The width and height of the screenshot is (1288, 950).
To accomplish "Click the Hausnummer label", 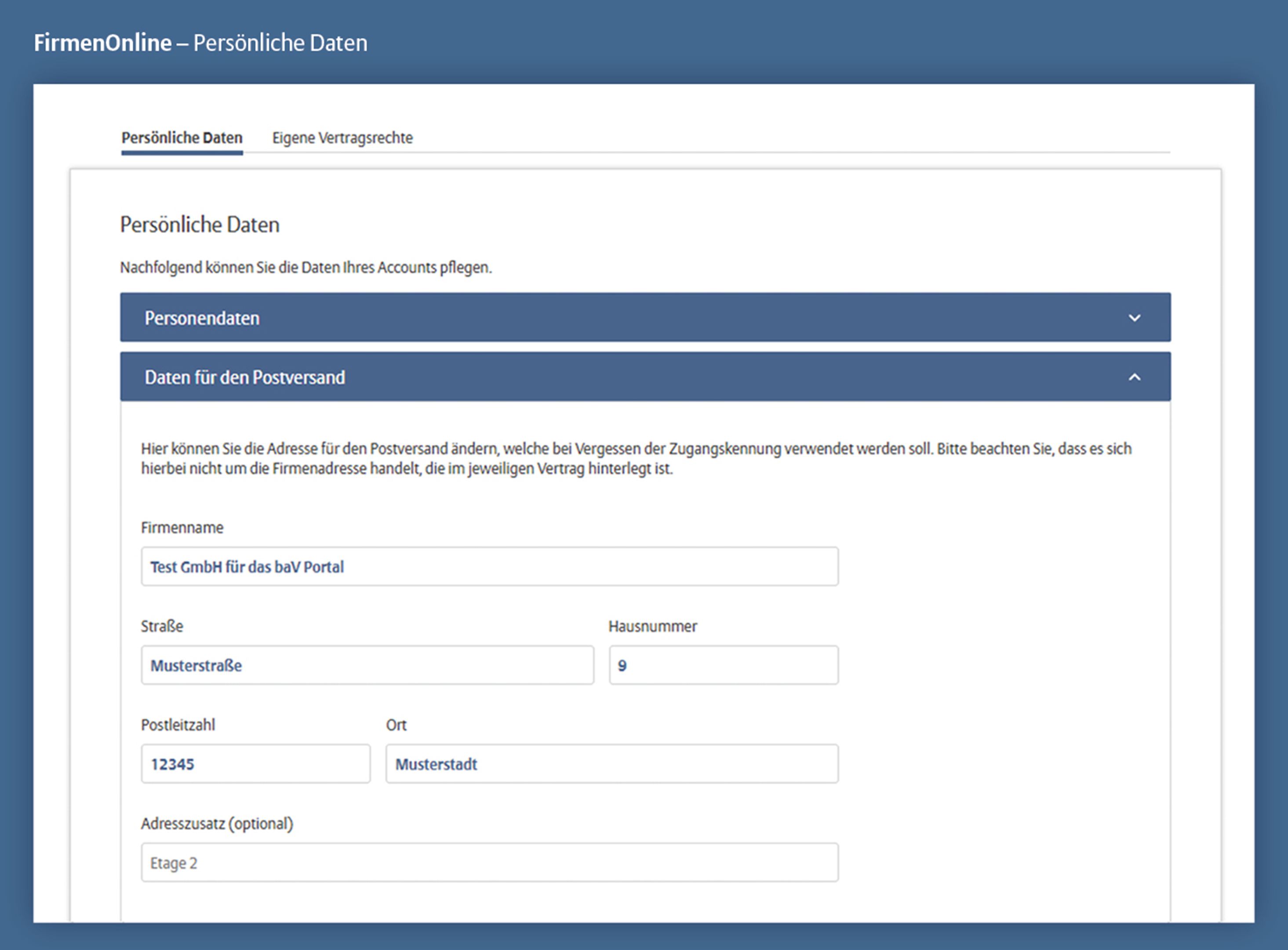I will (x=653, y=626).
